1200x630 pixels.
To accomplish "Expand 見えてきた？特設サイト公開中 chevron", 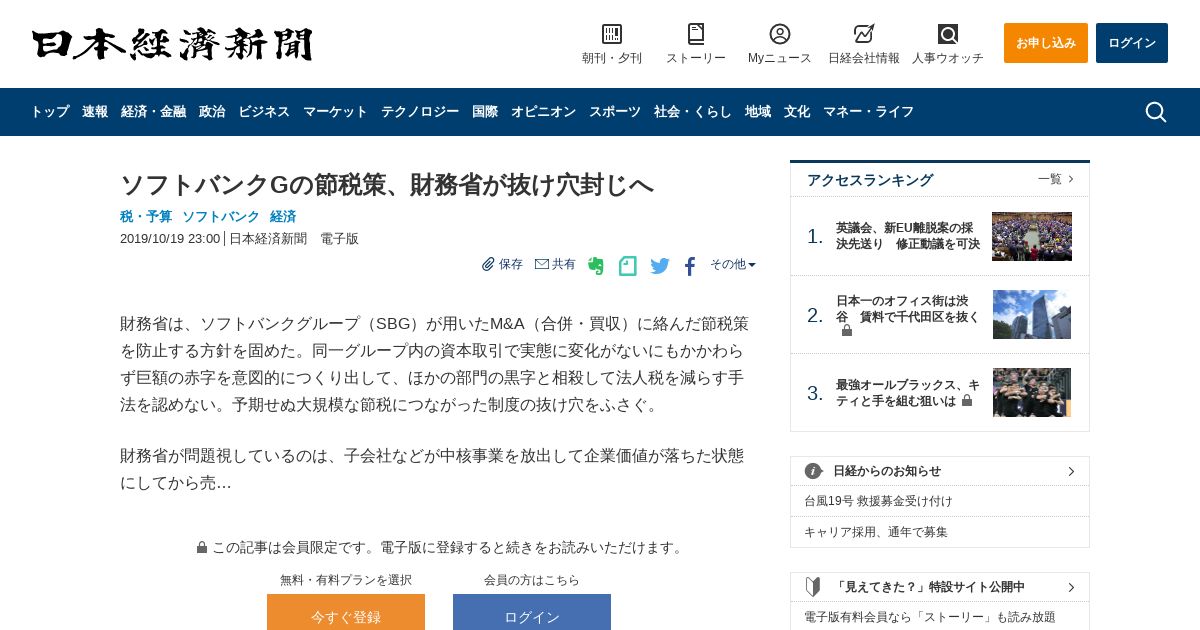I will [1071, 587].
